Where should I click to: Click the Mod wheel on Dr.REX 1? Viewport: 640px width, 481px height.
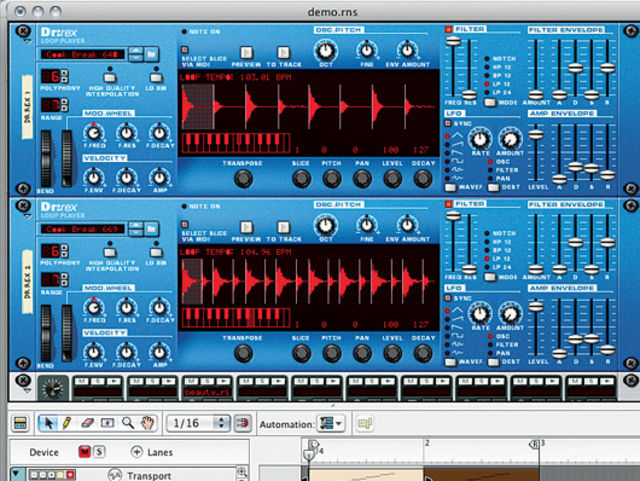pos(67,158)
